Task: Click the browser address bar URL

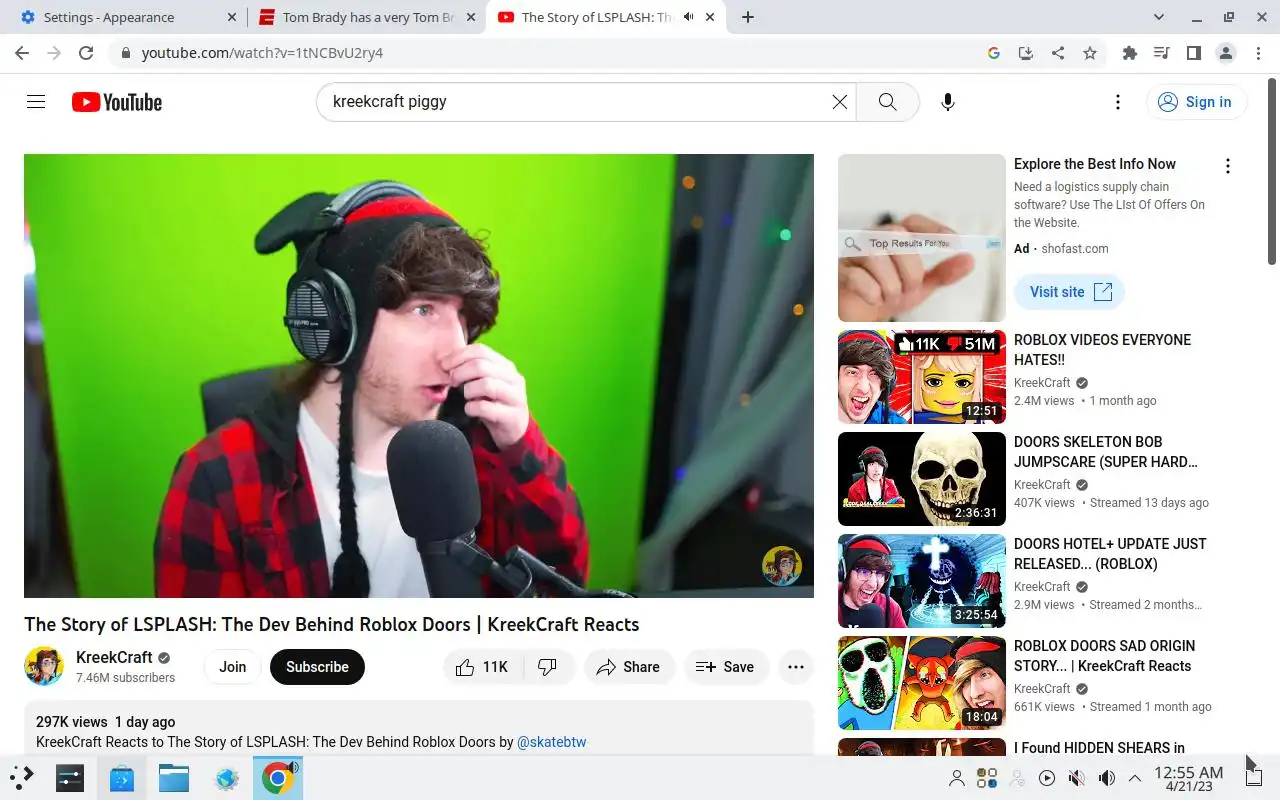Action: pos(262,53)
